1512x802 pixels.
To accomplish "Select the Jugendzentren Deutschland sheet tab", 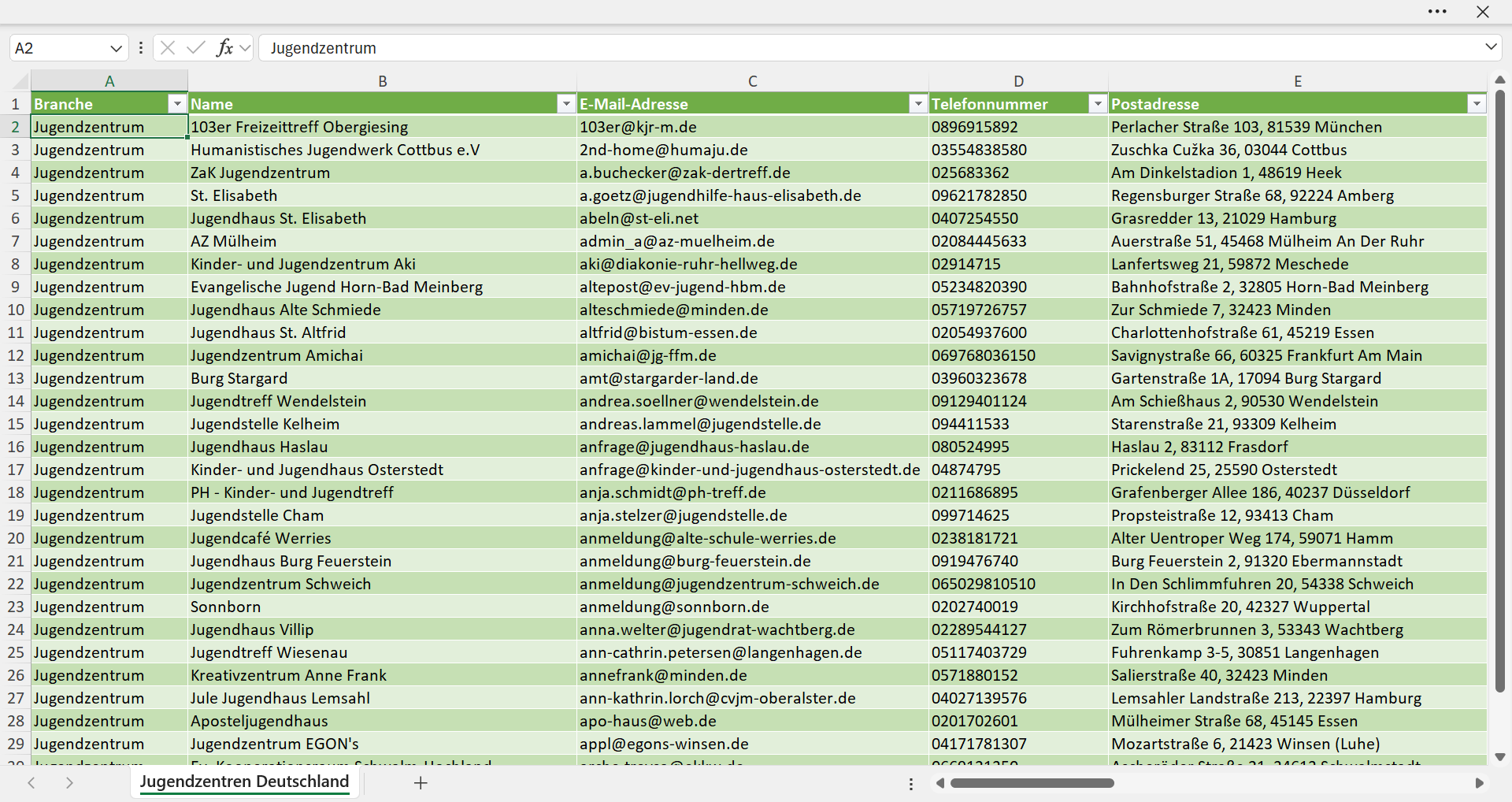I will [244, 782].
